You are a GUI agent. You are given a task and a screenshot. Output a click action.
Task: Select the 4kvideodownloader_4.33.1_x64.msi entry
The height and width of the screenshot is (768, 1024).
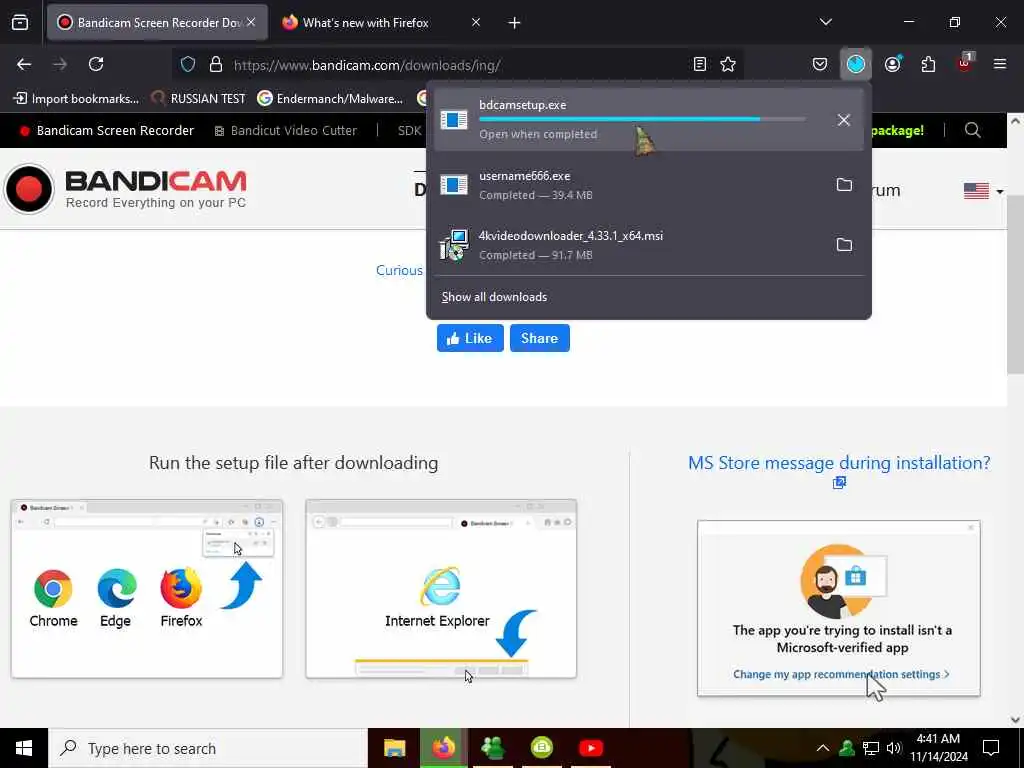(648, 245)
